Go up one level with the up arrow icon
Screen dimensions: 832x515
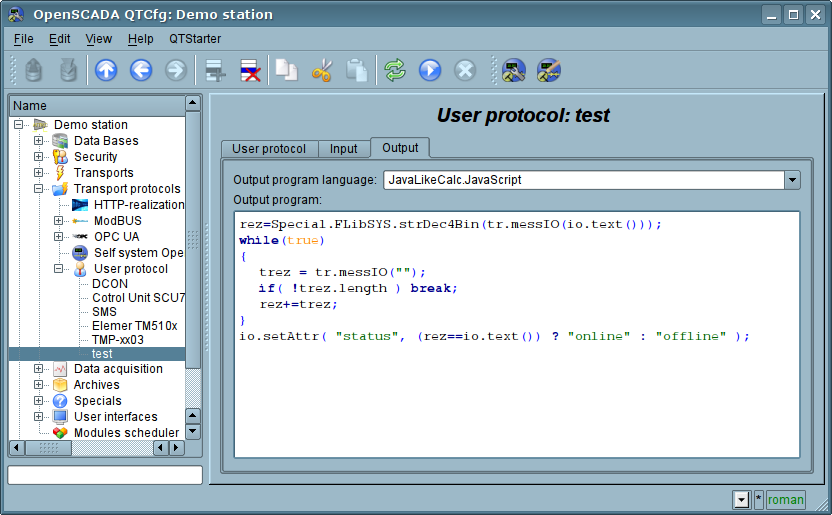click(106, 70)
